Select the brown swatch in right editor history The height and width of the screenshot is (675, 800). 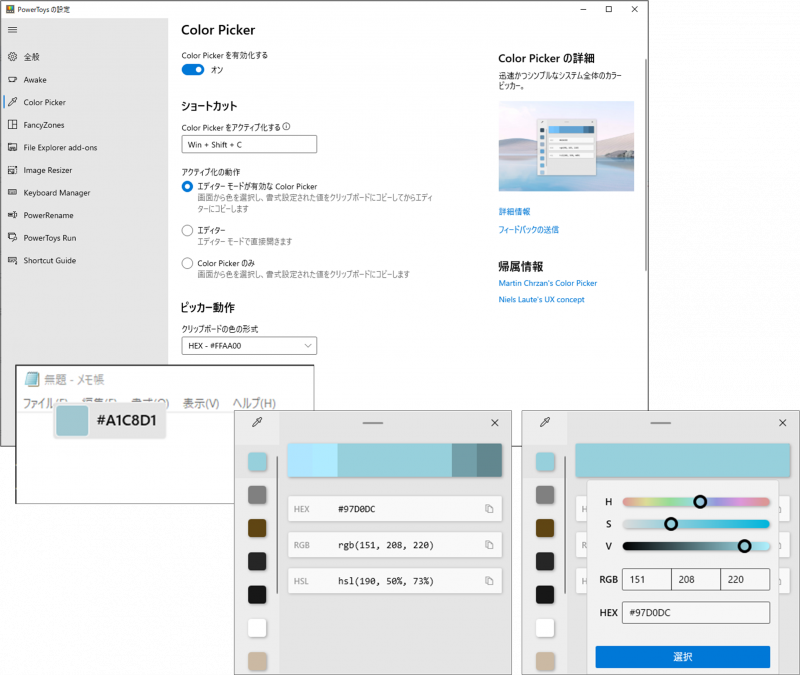tap(545, 528)
